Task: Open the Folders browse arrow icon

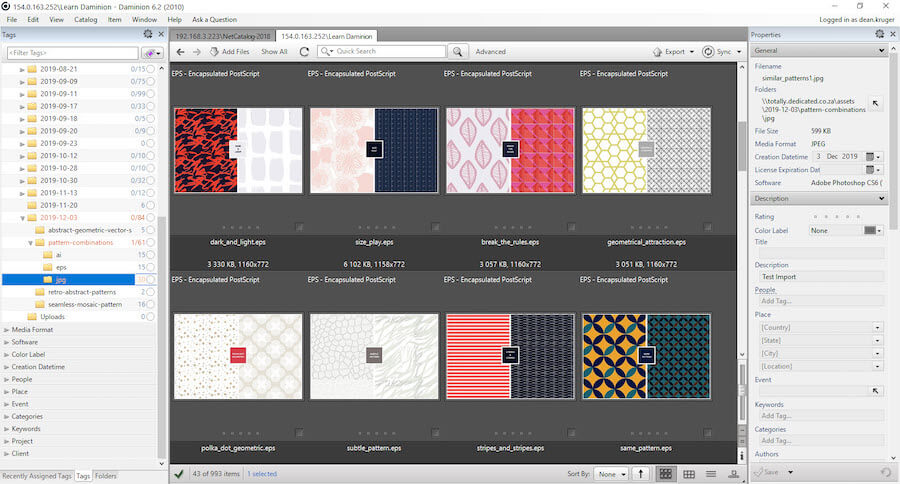Action: 876,103
